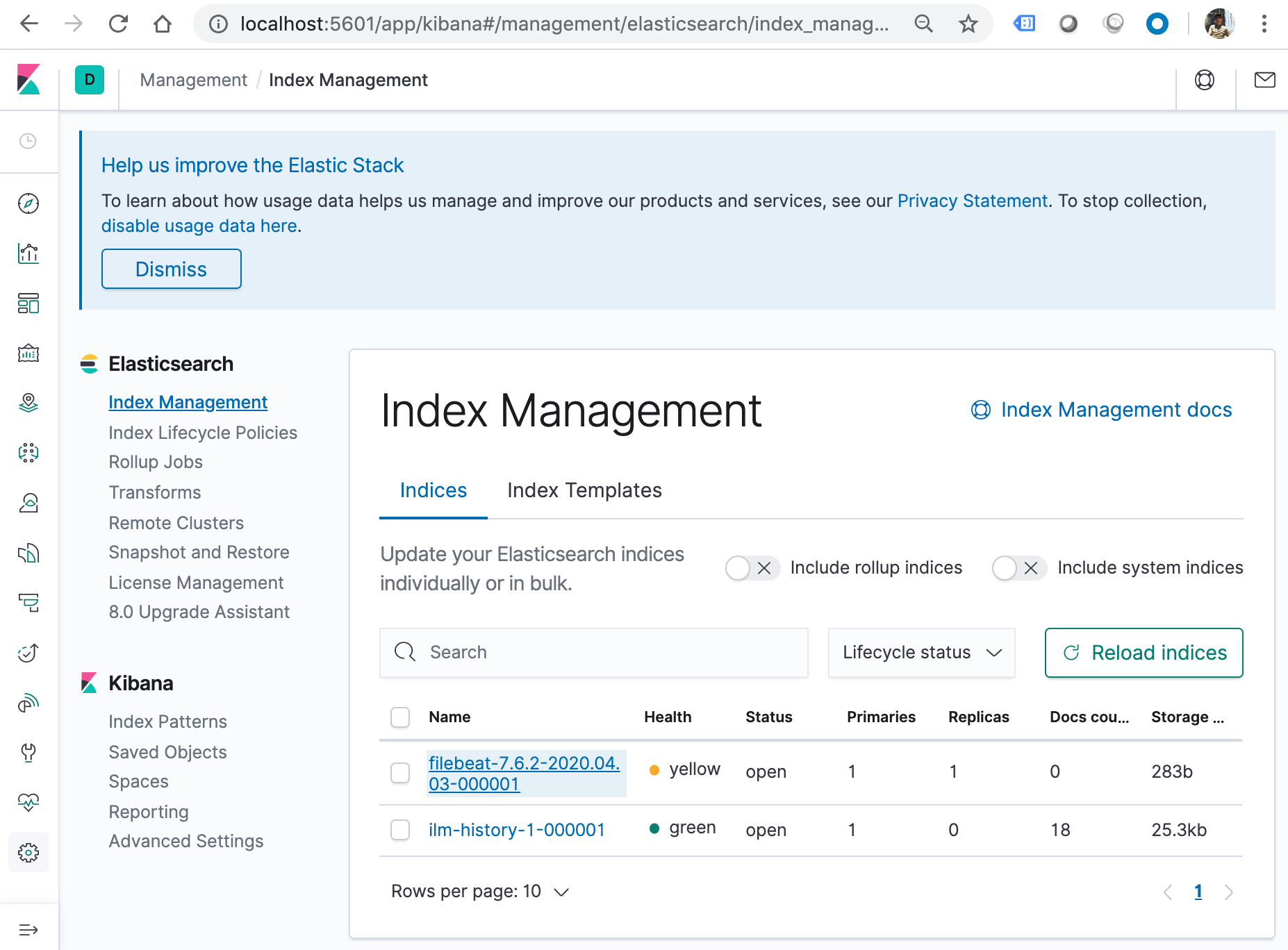Open the Lifecycle status dropdown
Viewport: 1288px width, 950px height.
tap(922, 653)
